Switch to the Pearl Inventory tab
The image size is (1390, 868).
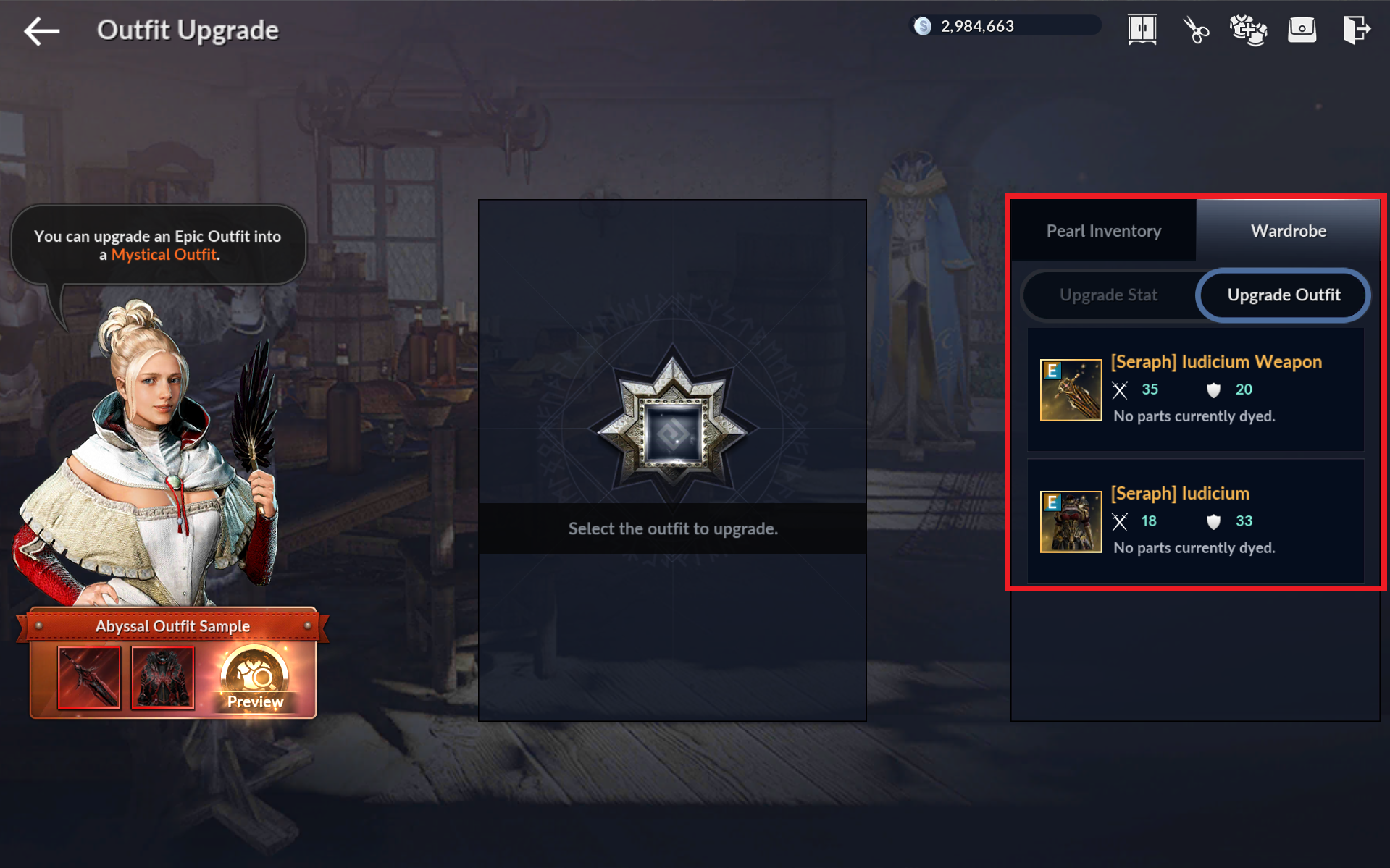tap(1103, 231)
